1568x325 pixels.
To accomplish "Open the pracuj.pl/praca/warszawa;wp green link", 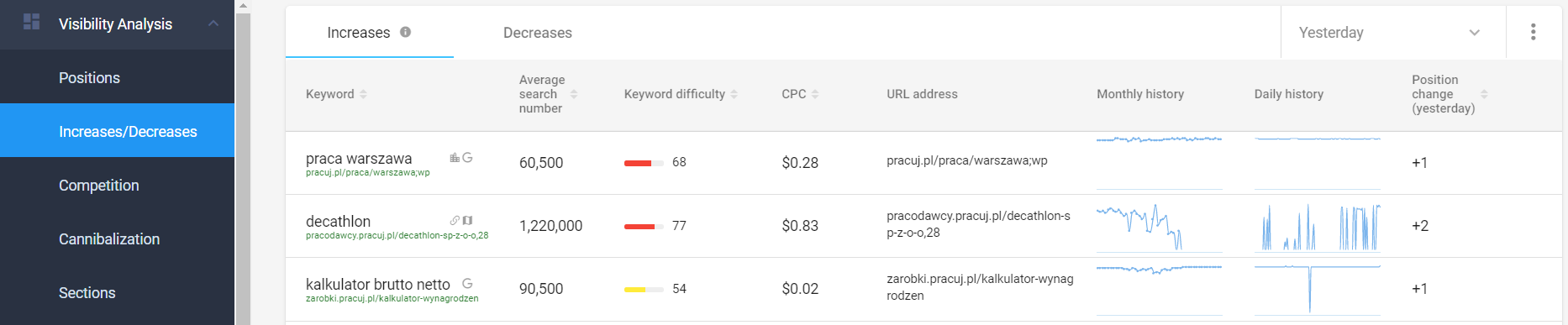I will point(368,173).
